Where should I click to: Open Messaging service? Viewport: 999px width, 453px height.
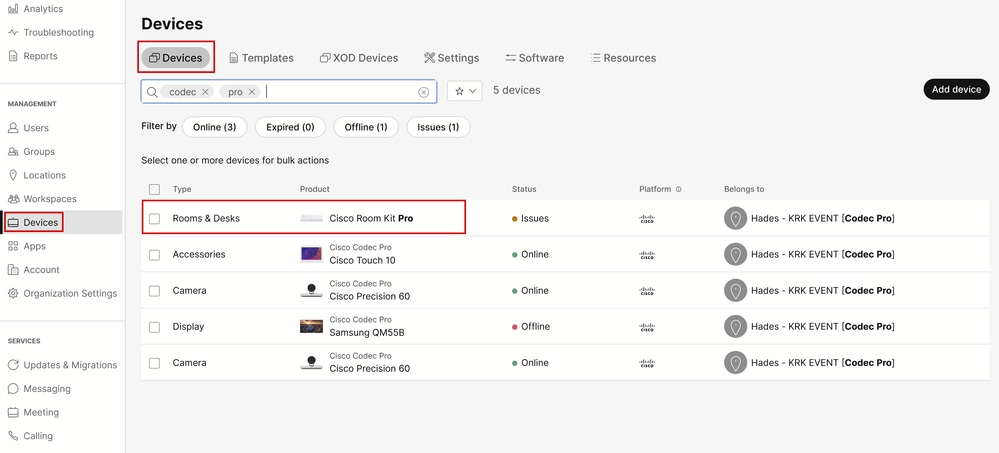coord(39,389)
